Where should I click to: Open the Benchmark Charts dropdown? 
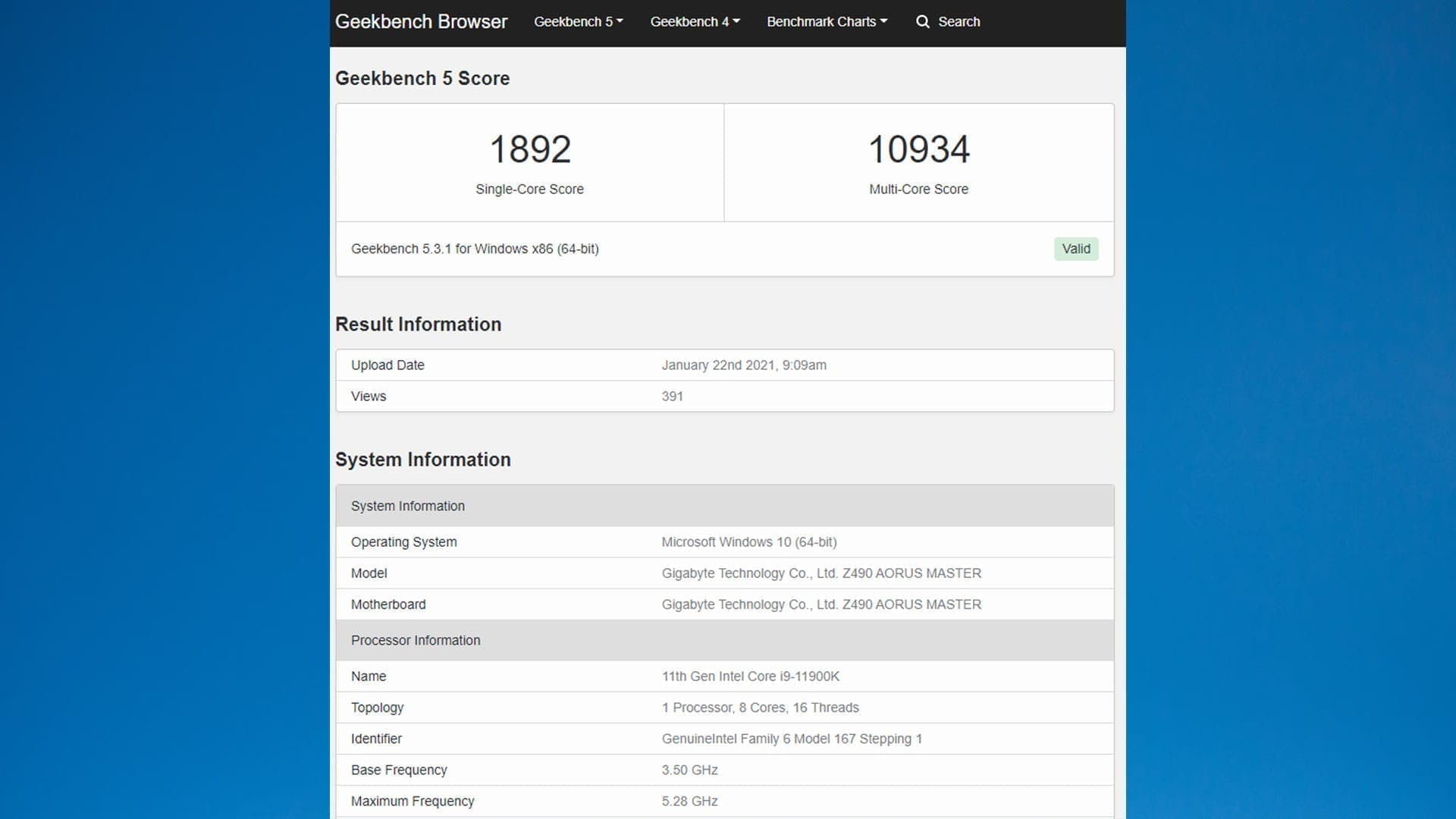(x=827, y=22)
